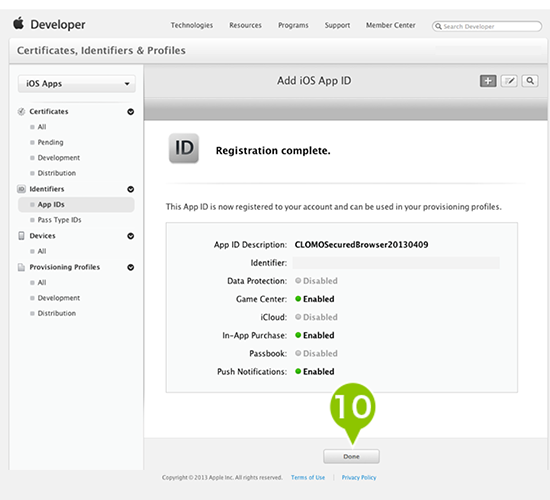Click the Provisioning Profiles document icon
The width and height of the screenshot is (550, 500).
click(21, 267)
